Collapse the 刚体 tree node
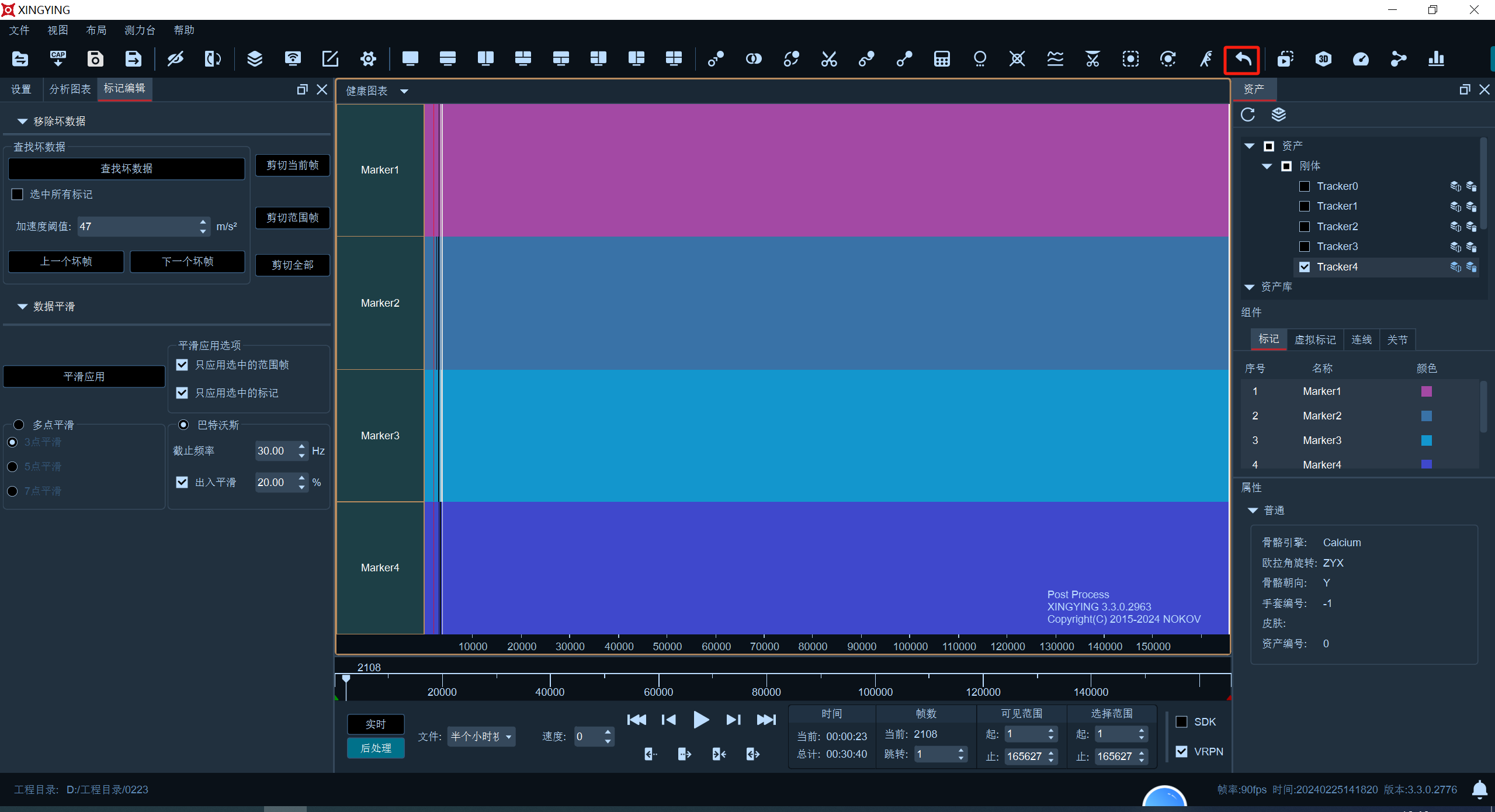Viewport: 1495px width, 812px height. point(1267,166)
